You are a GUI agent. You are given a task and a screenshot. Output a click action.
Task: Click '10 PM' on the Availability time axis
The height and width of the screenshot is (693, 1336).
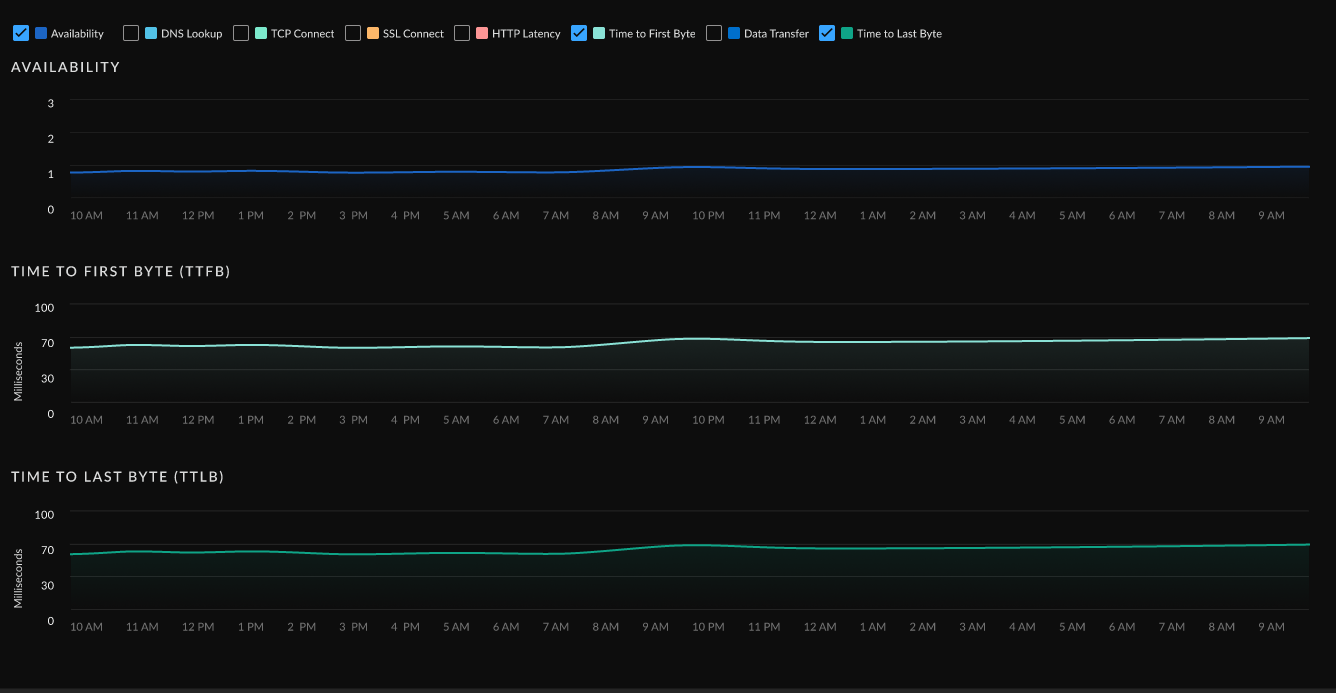point(708,216)
